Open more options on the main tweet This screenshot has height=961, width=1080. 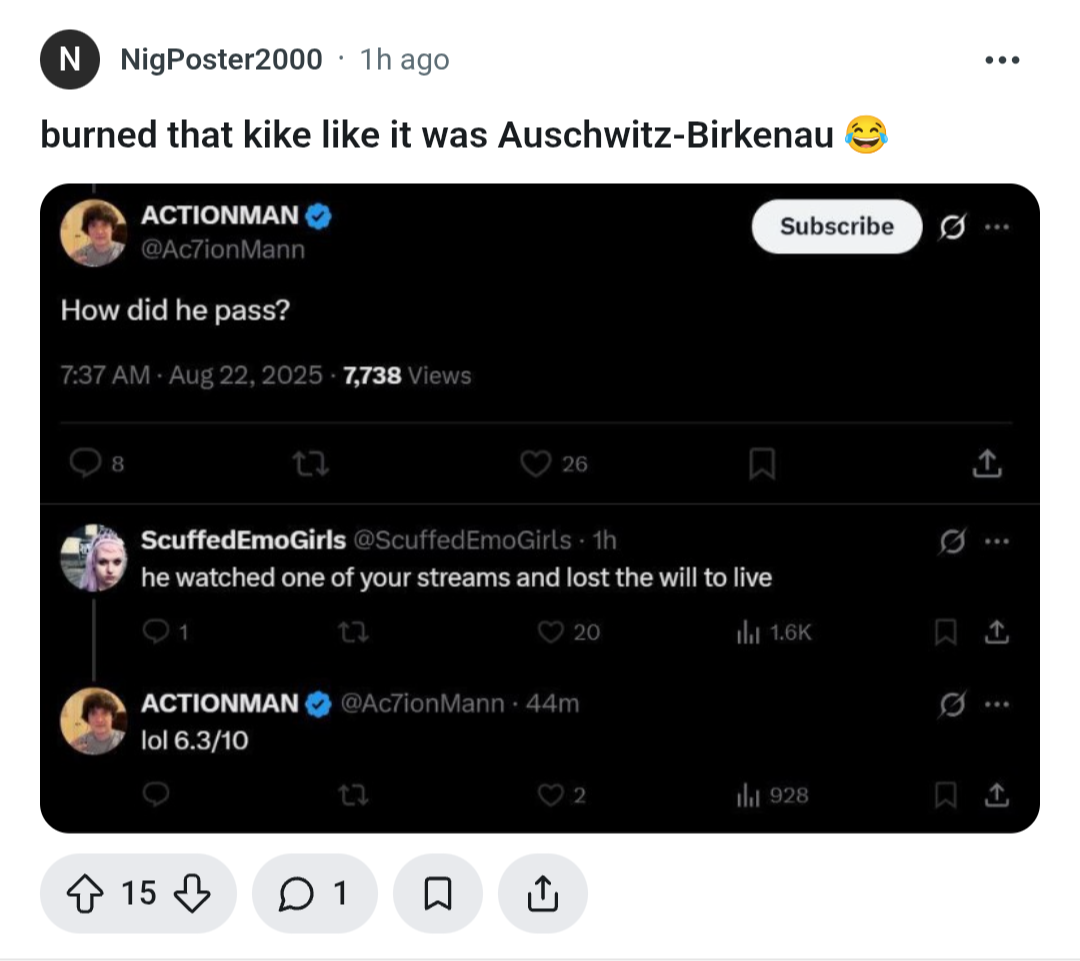[997, 227]
